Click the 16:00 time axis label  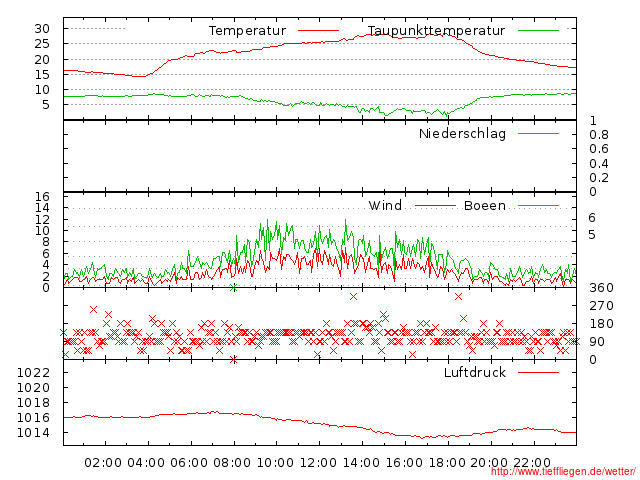point(404,463)
